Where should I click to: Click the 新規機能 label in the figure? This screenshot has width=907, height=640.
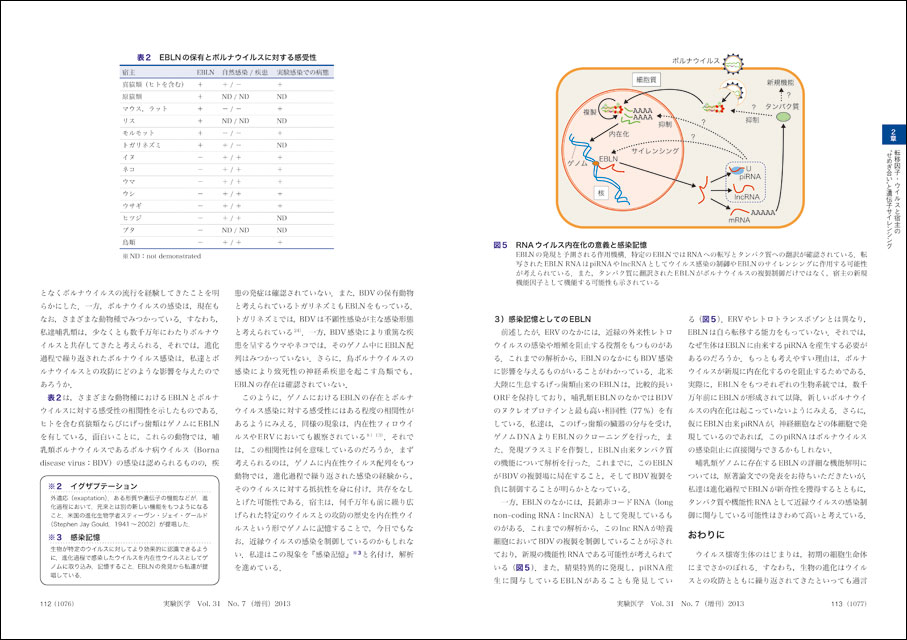781,81
